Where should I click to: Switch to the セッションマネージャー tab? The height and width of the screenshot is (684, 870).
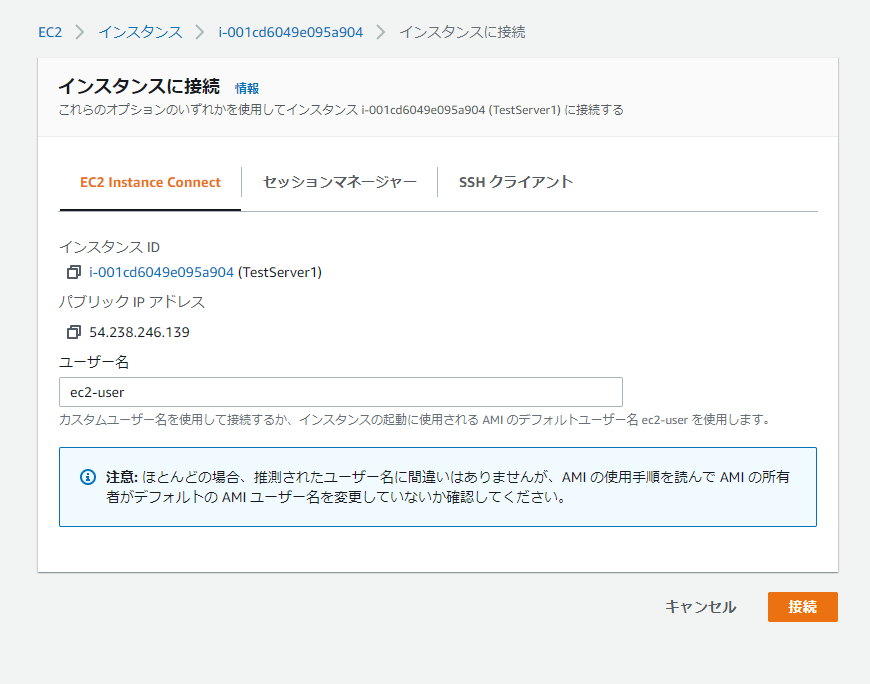(x=340, y=182)
